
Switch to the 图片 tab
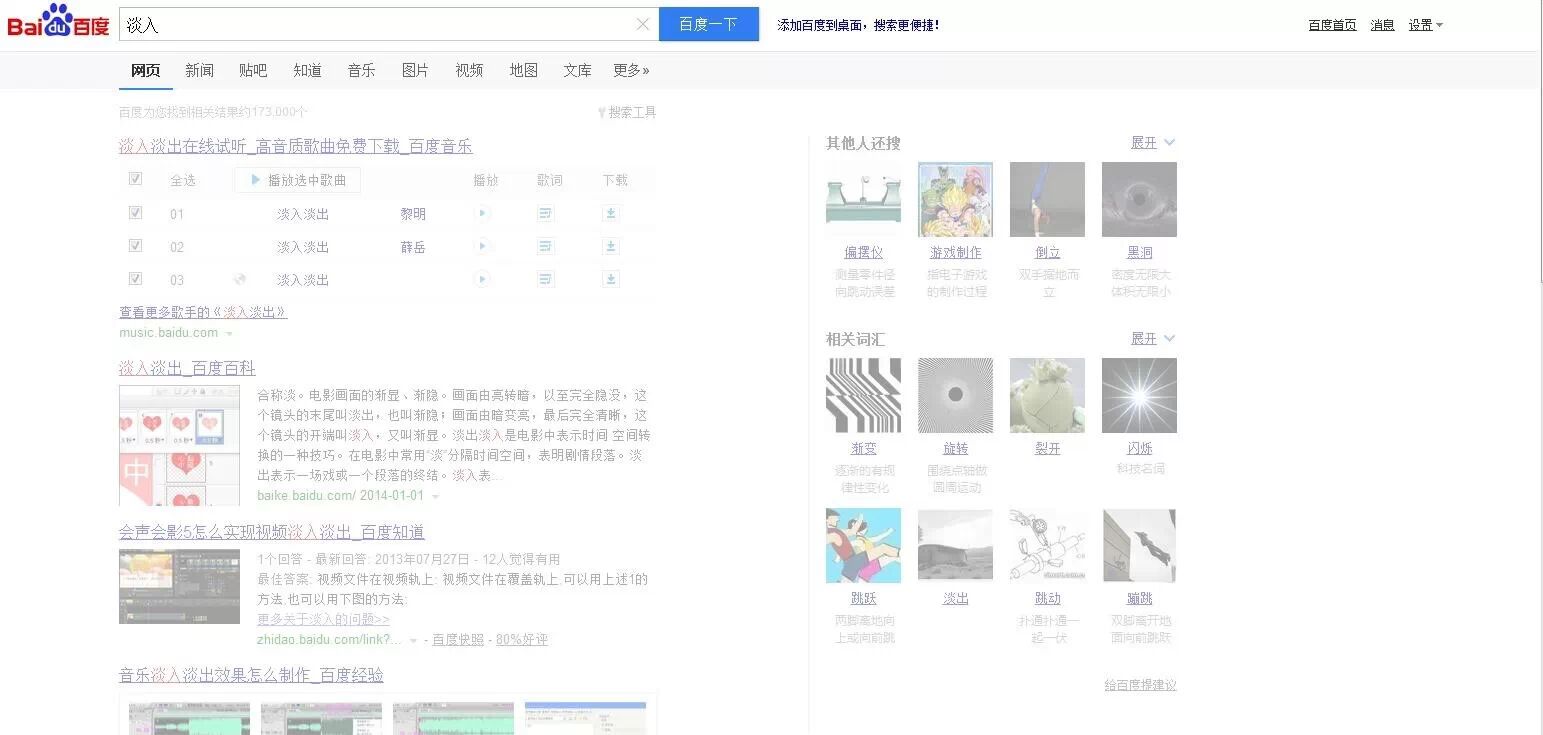tap(415, 70)
